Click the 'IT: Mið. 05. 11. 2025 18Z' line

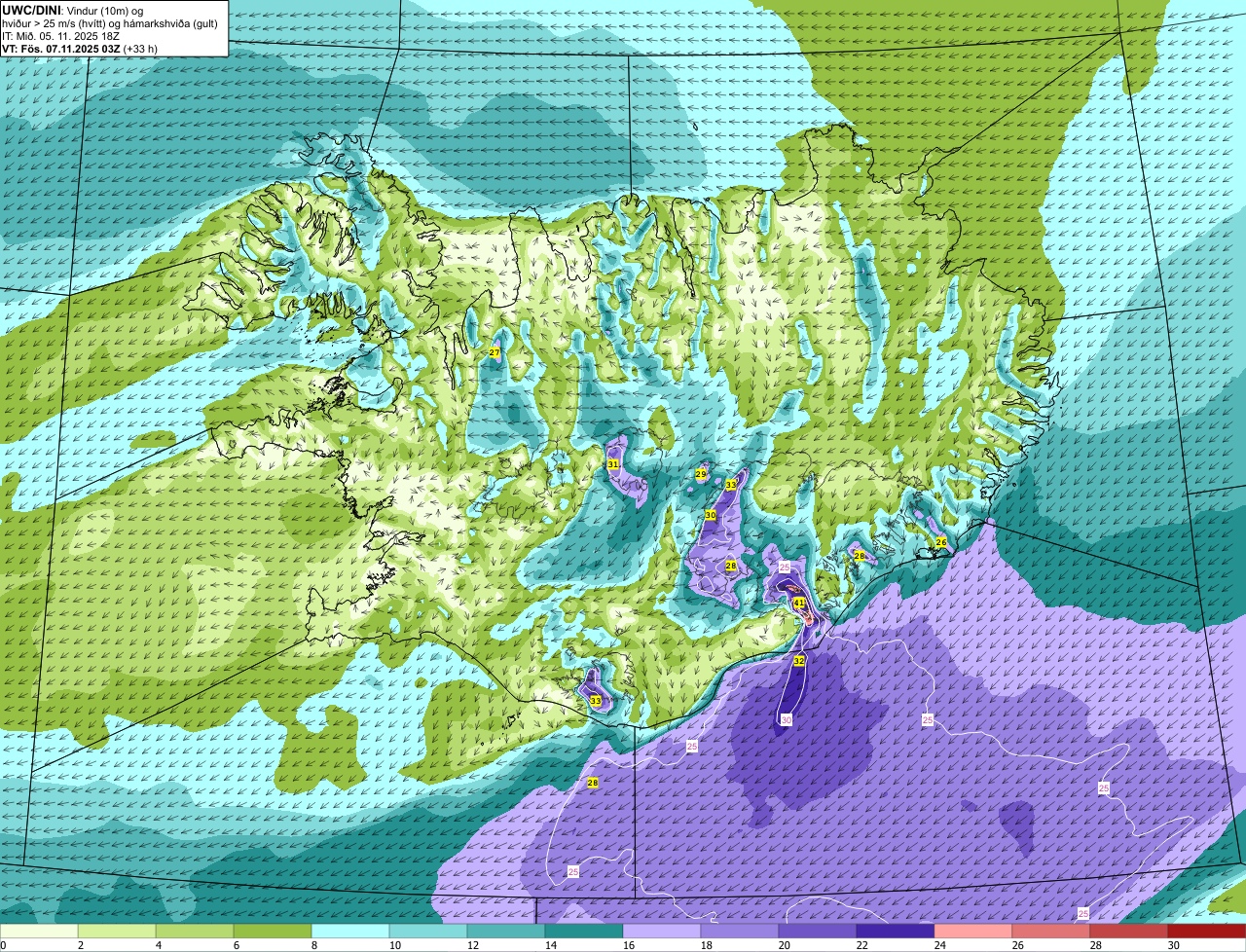pos(62,35)
